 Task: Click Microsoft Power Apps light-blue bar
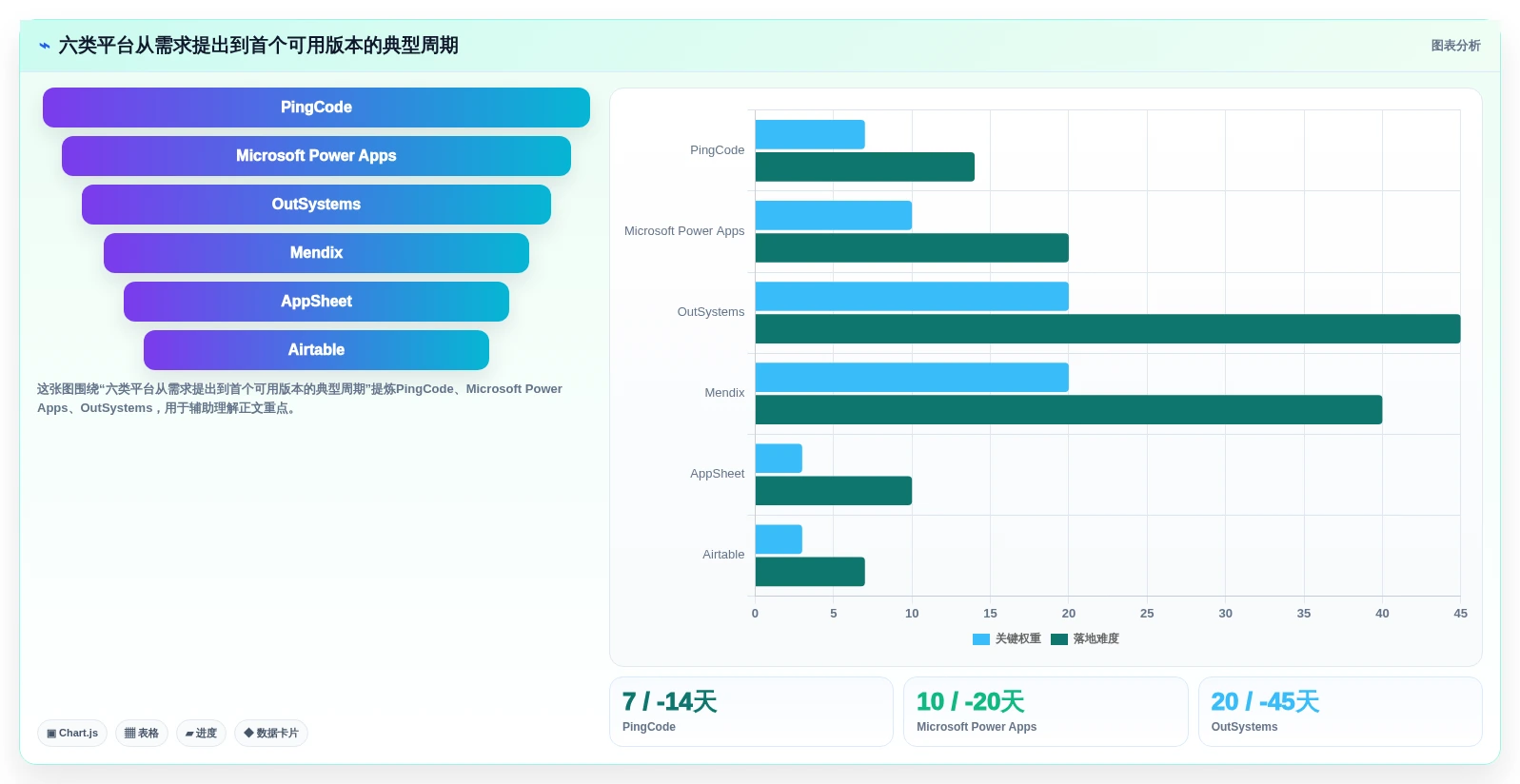click(x=834, y=215)
